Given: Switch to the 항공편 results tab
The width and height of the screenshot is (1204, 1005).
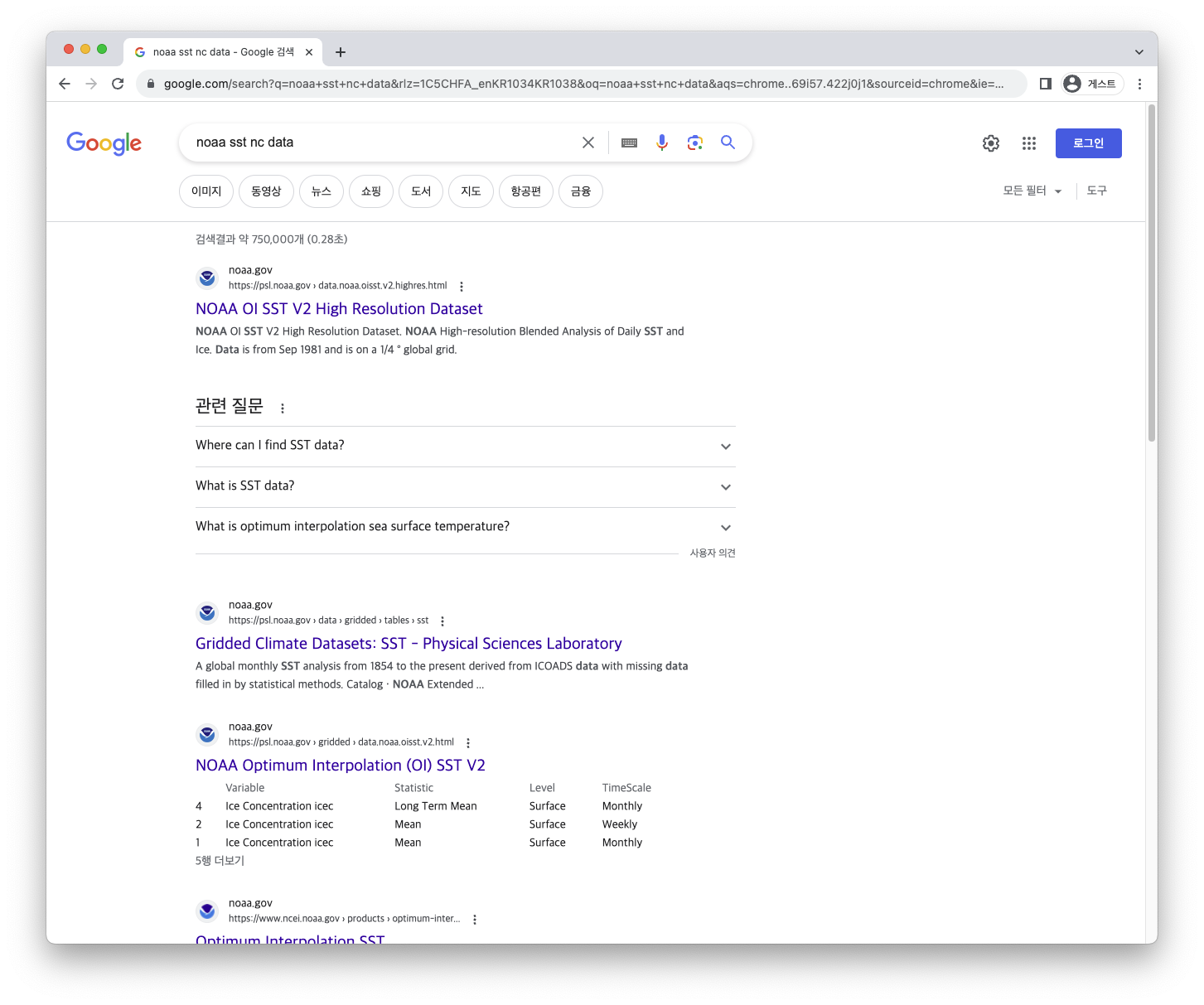Looking at the screenshot, I should click(x=526, y=191).
